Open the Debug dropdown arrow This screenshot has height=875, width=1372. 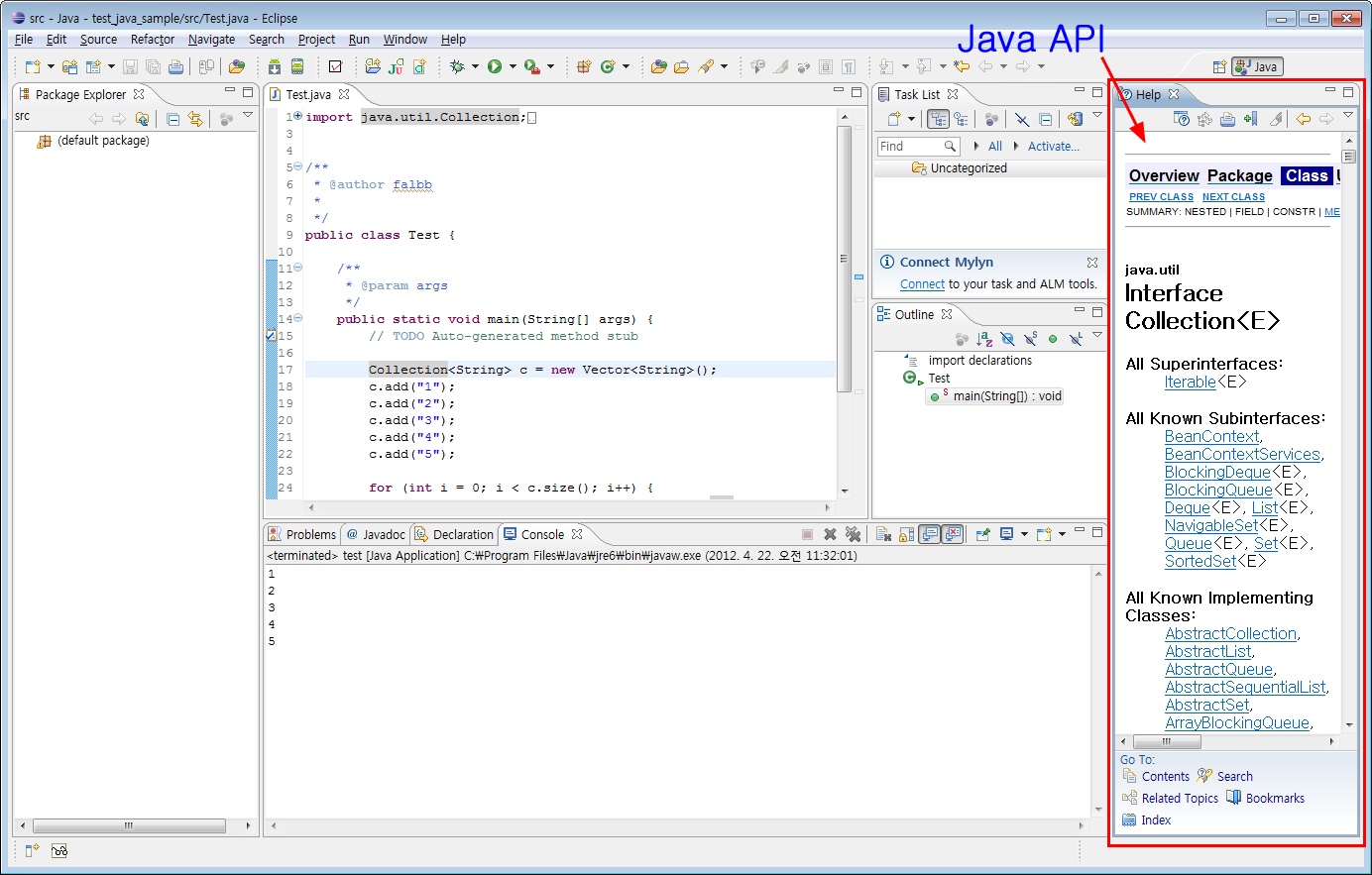pos(475,66)
